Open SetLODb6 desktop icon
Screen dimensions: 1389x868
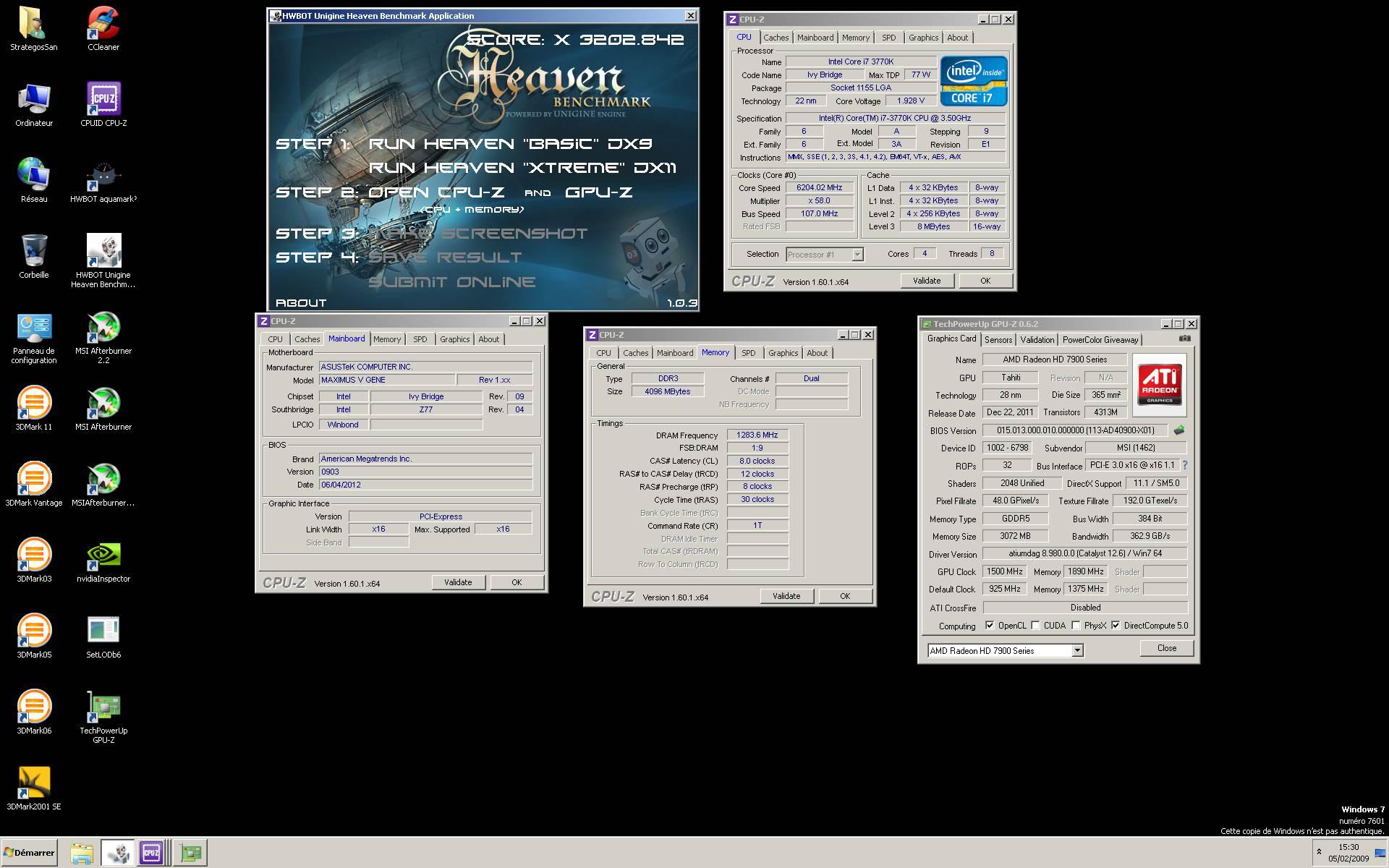(103, 637)
